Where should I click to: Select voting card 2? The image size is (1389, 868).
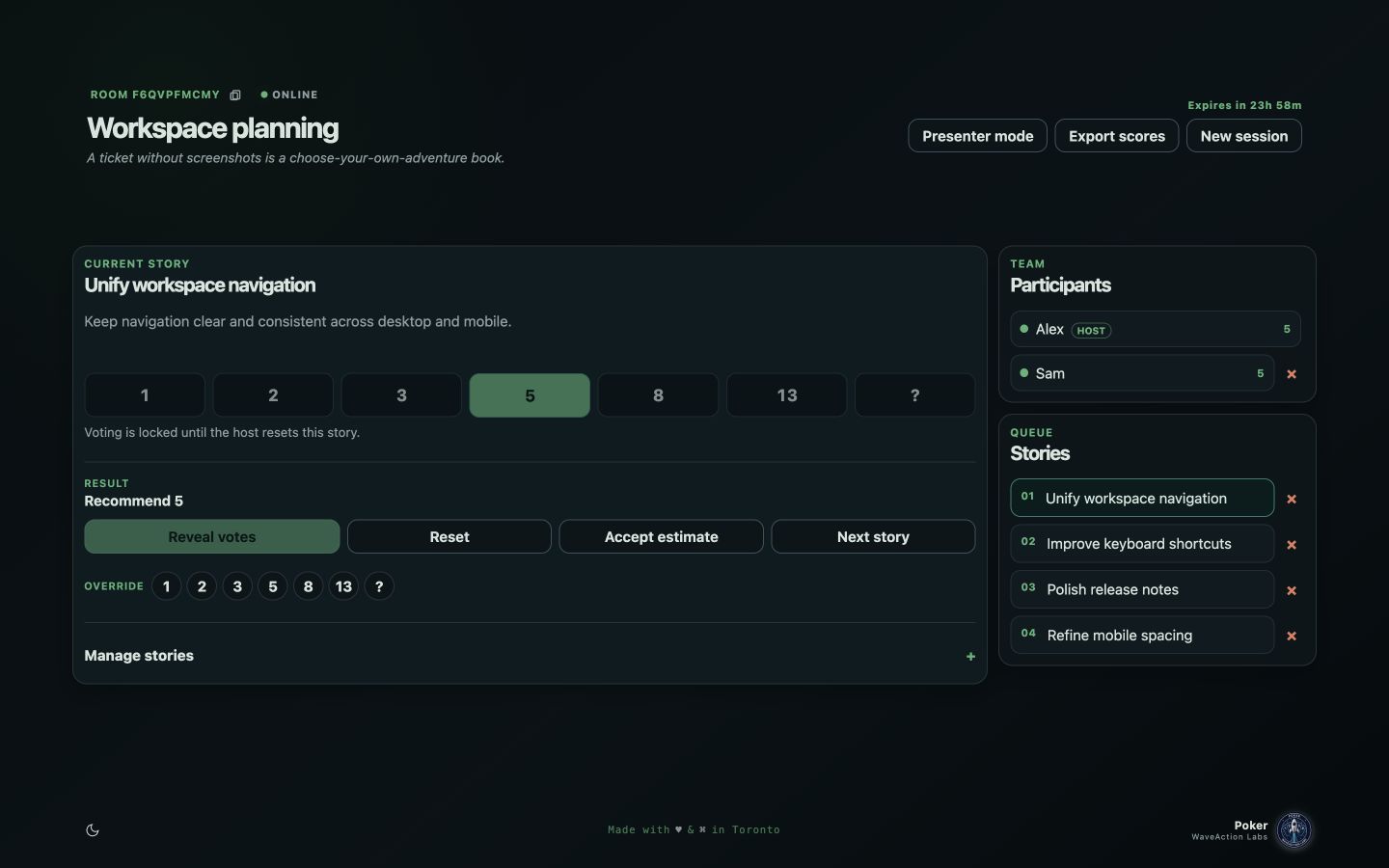273,395
